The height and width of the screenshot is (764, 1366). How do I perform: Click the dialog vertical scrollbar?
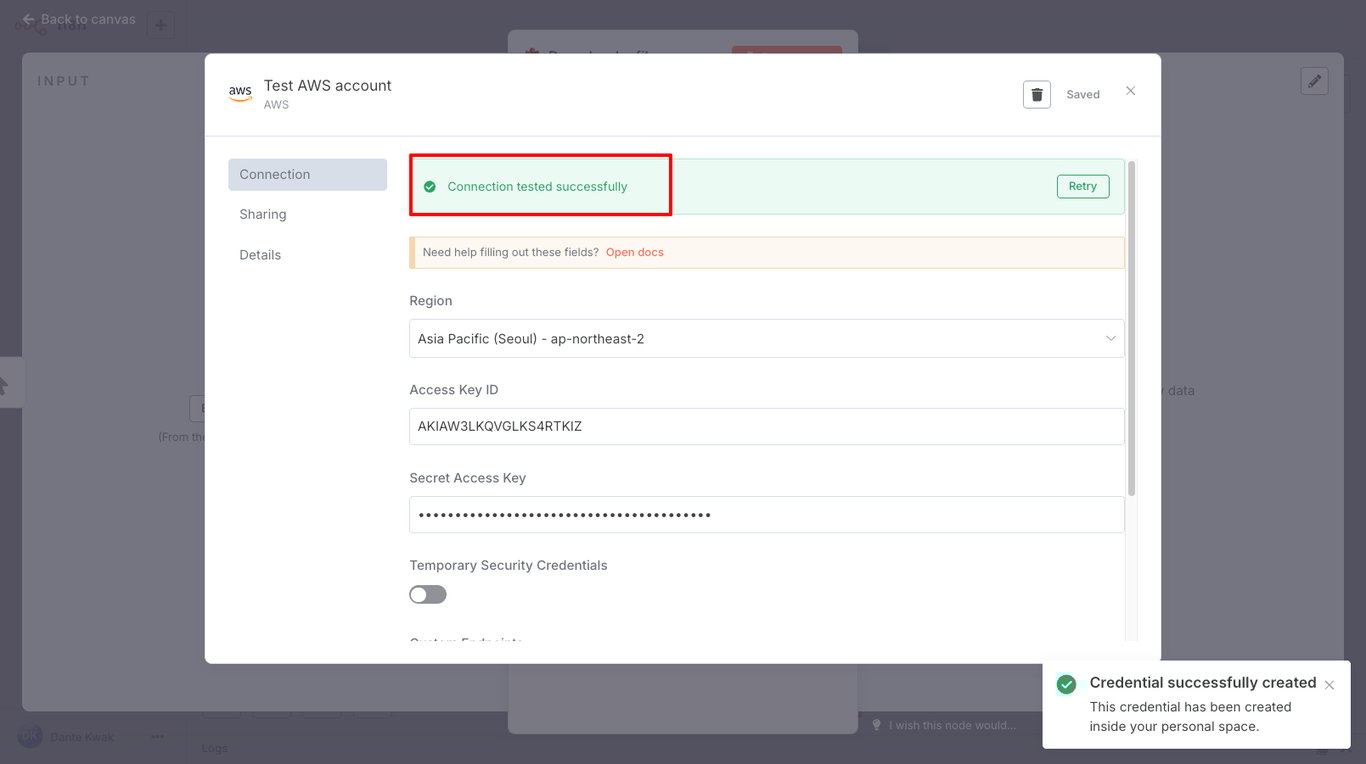1132,328
